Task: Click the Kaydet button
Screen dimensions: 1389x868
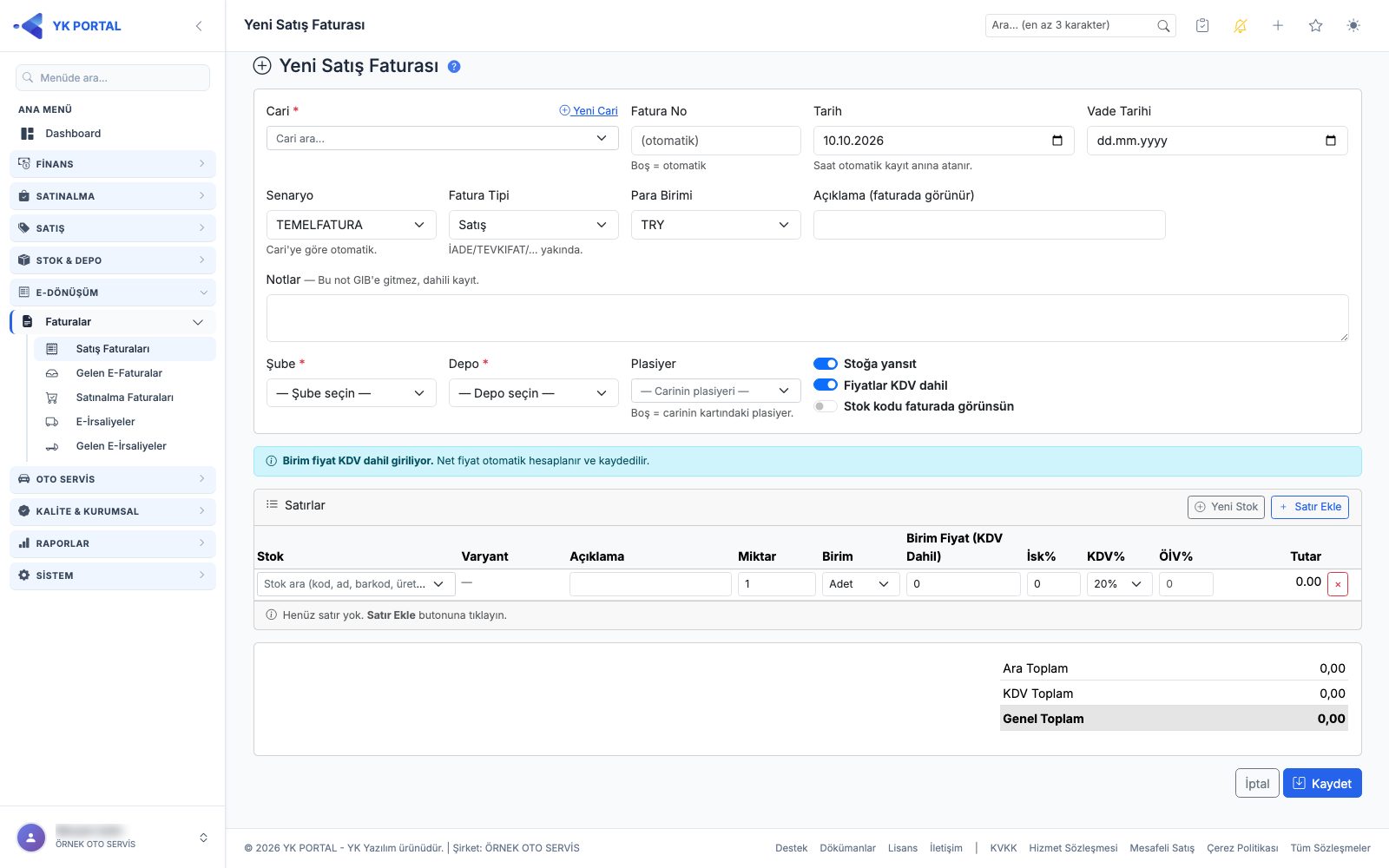Action: (x=1322, y=783)
